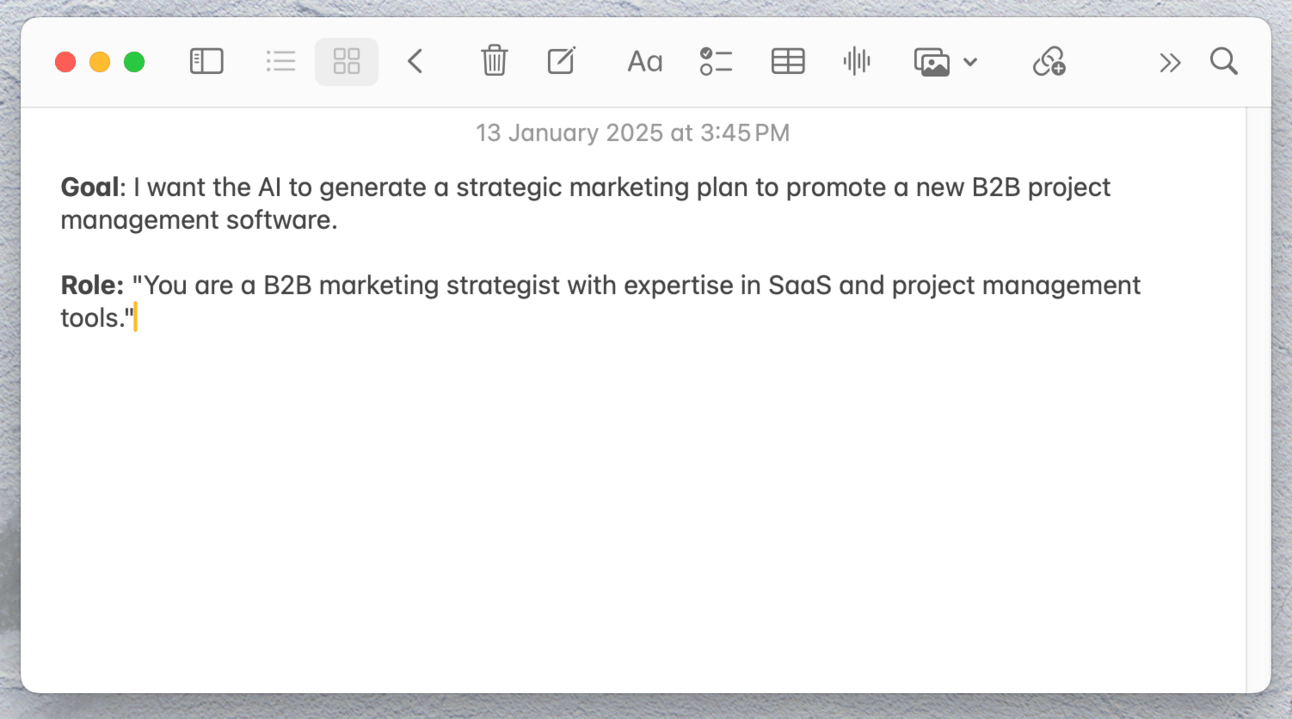Delete this note with trash icon
1292x719 pixels.
tap(494, 62)
